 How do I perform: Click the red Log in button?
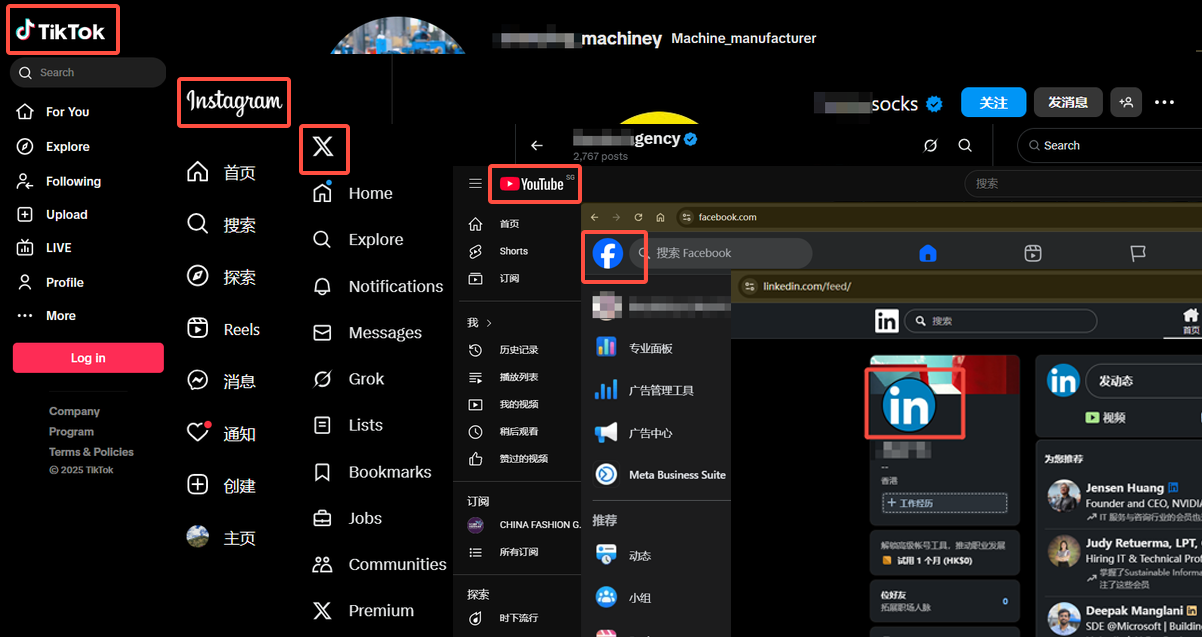coord(88,358)
